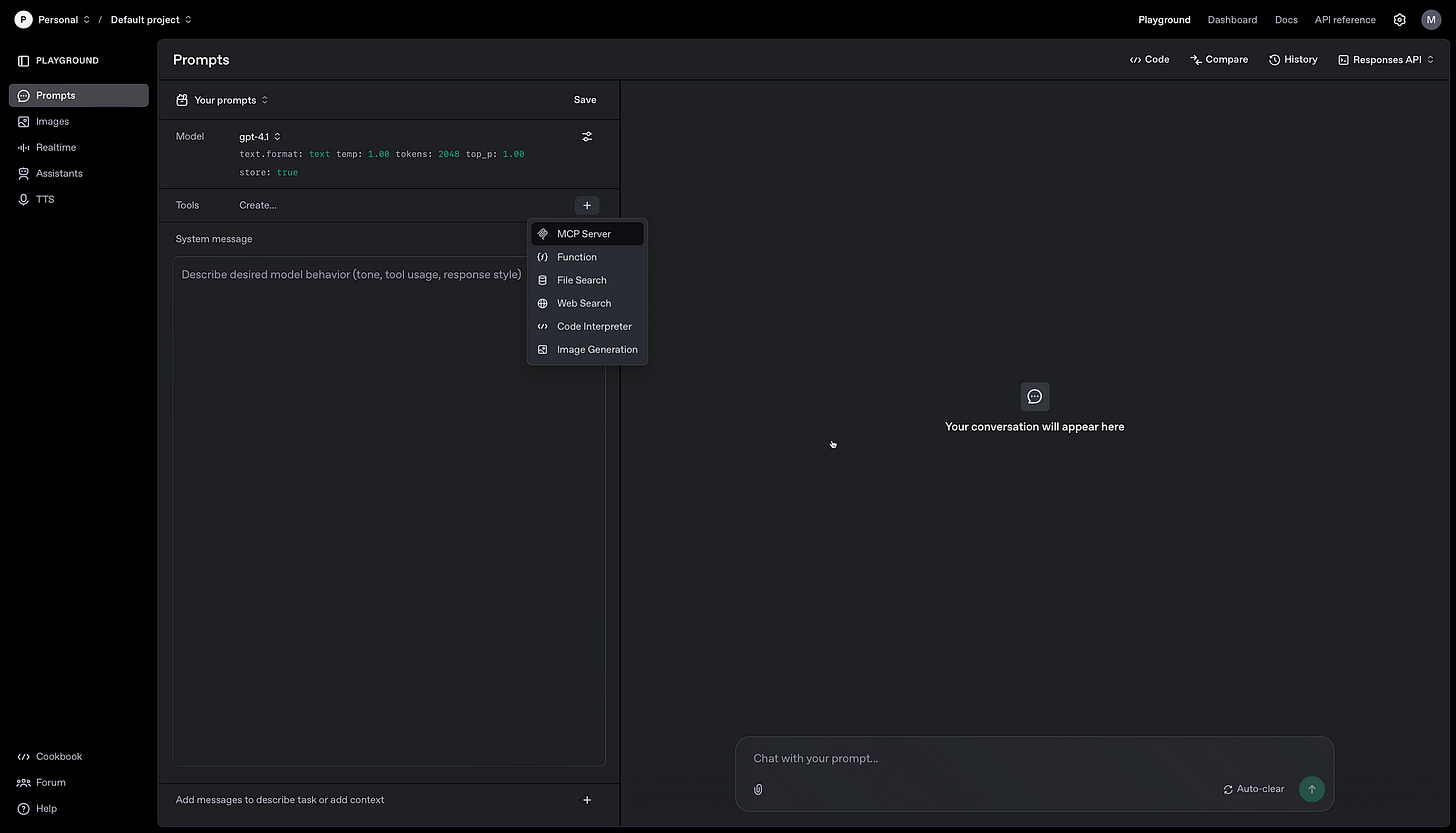Open the History button

coord(1293,60)
